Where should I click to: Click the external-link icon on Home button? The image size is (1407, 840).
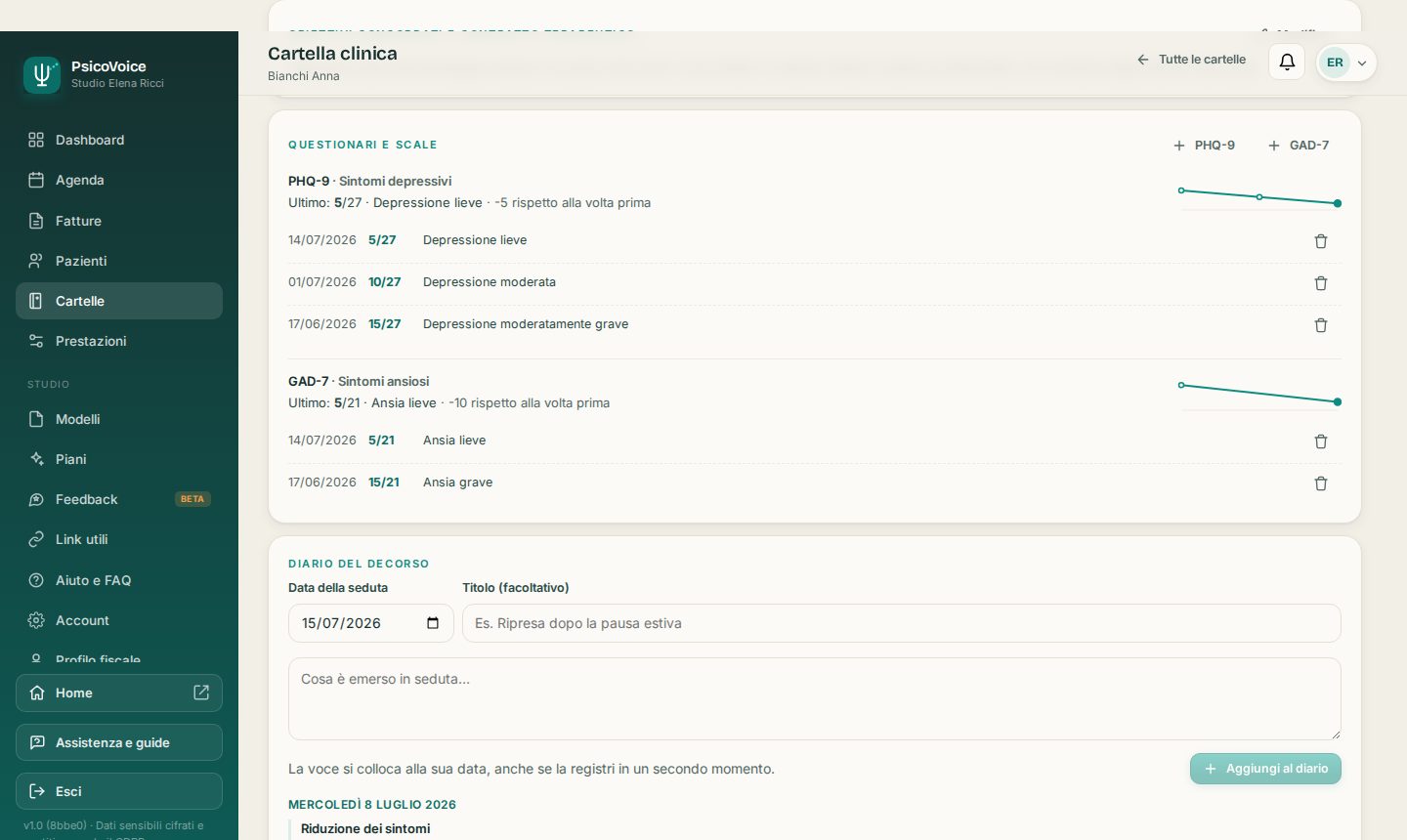click(201, 693)
